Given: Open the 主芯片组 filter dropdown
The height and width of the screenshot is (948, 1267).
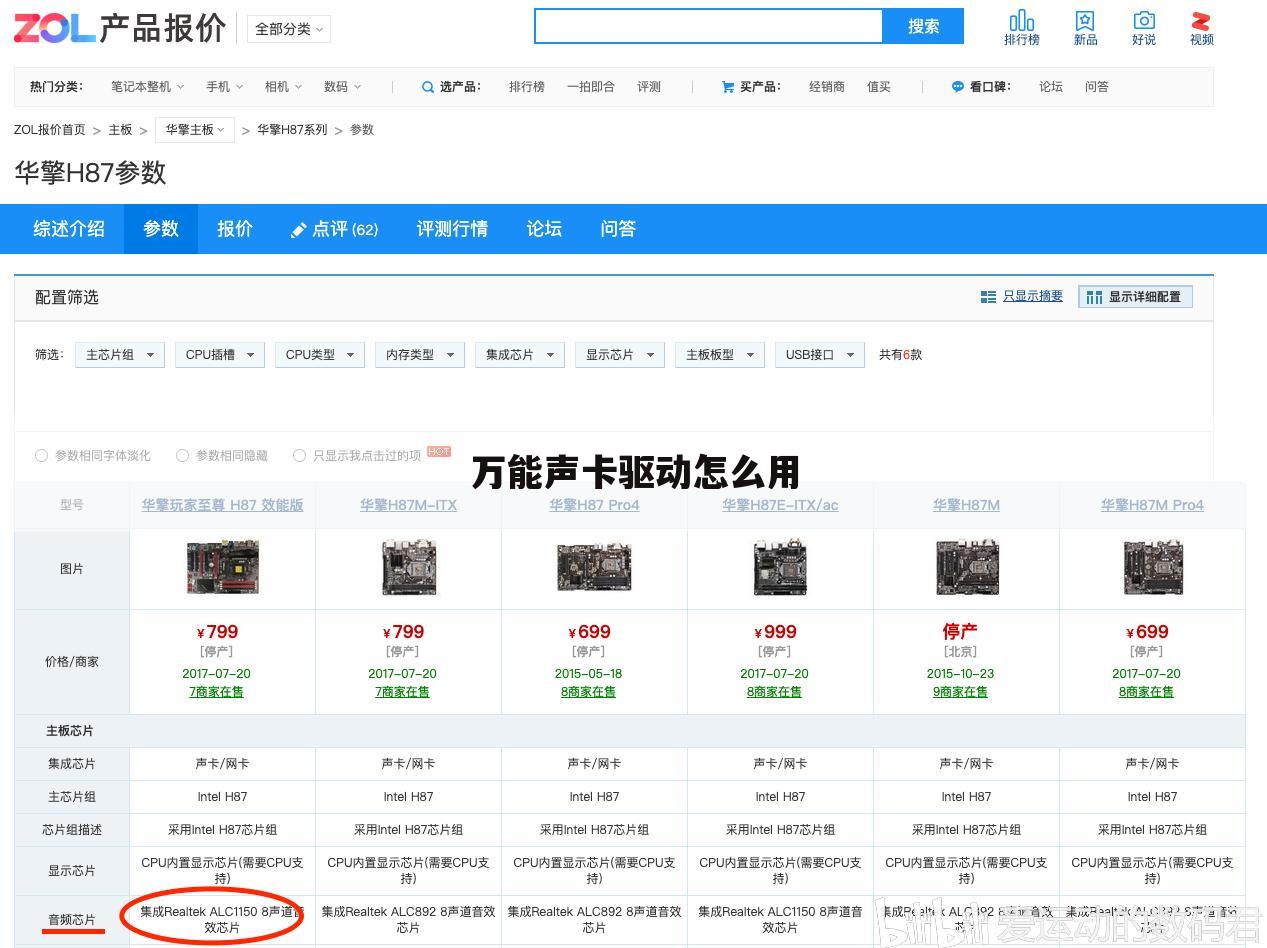Looking at the screenshot, I should 120,355.
